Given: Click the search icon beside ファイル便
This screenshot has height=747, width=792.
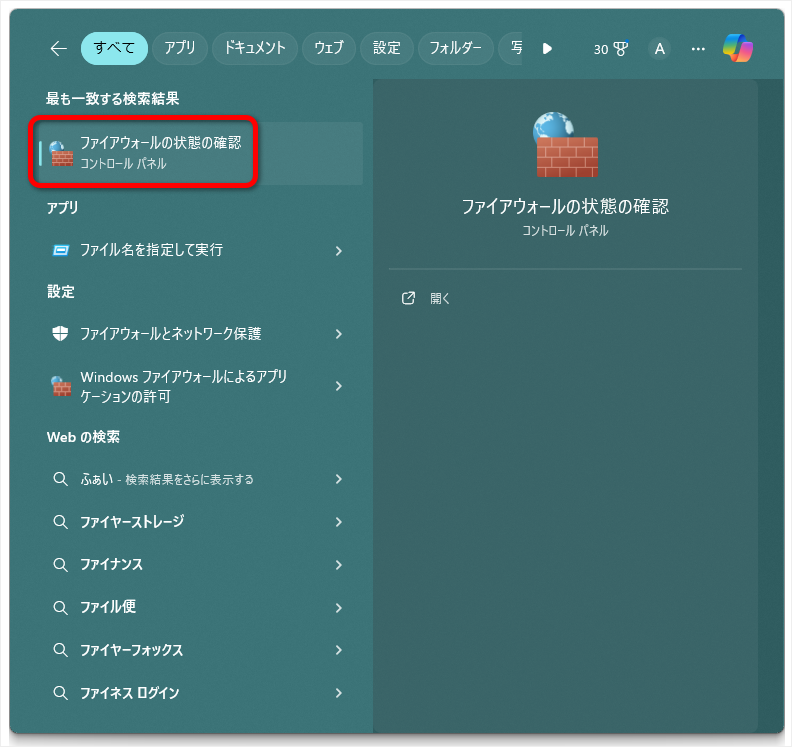Looking at the screenshot, I should pyautogui.click(x=61, y=607).
